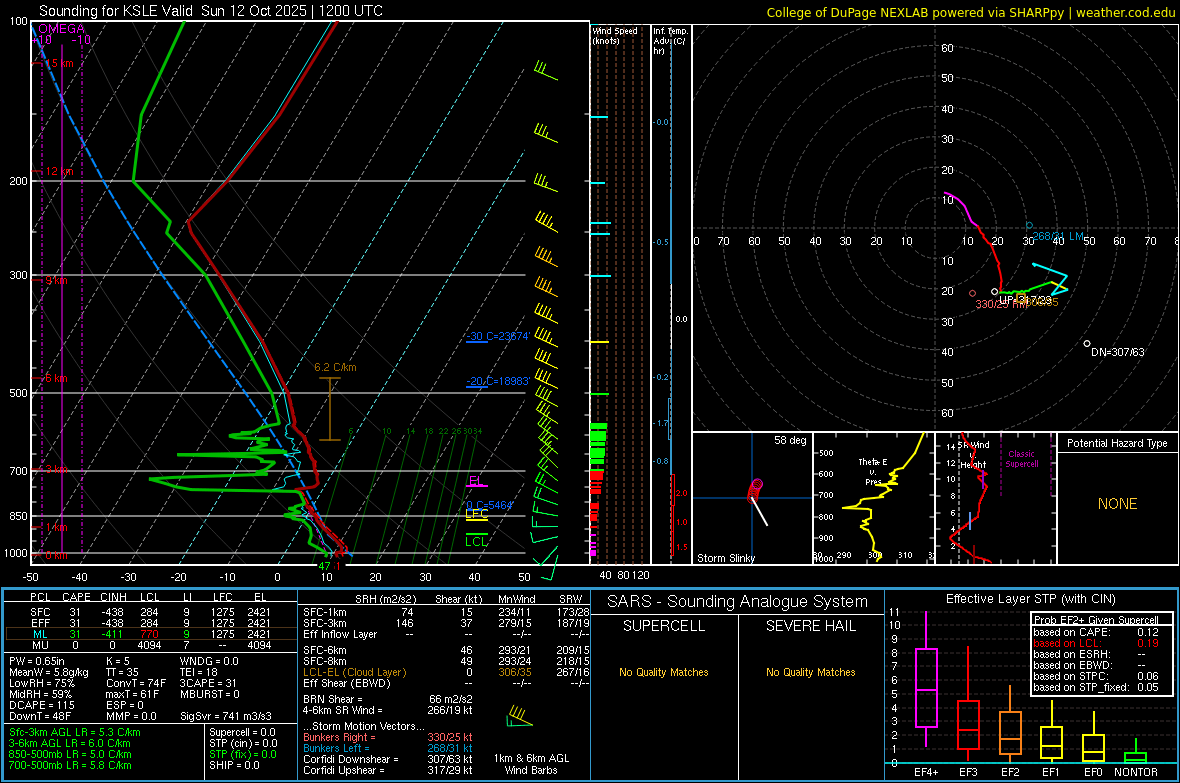Click the yellow LFC level label
Viewport: 1180px width, 783px height.
(477, 514)
